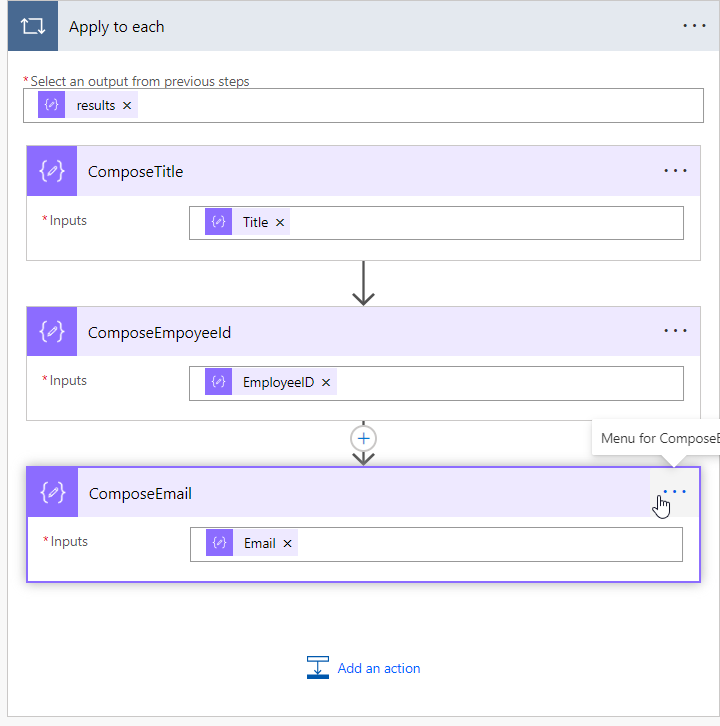Remove the Title token from Inputs
This screenshot has width=720, height=726.
(x=280, y=223)
